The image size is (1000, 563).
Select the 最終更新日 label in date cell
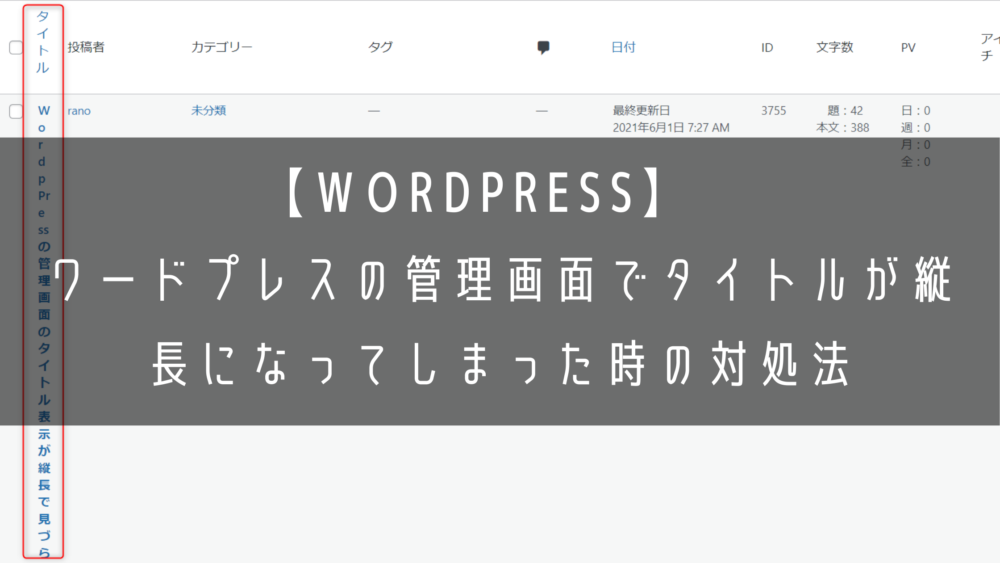click(x=642, y=110)
